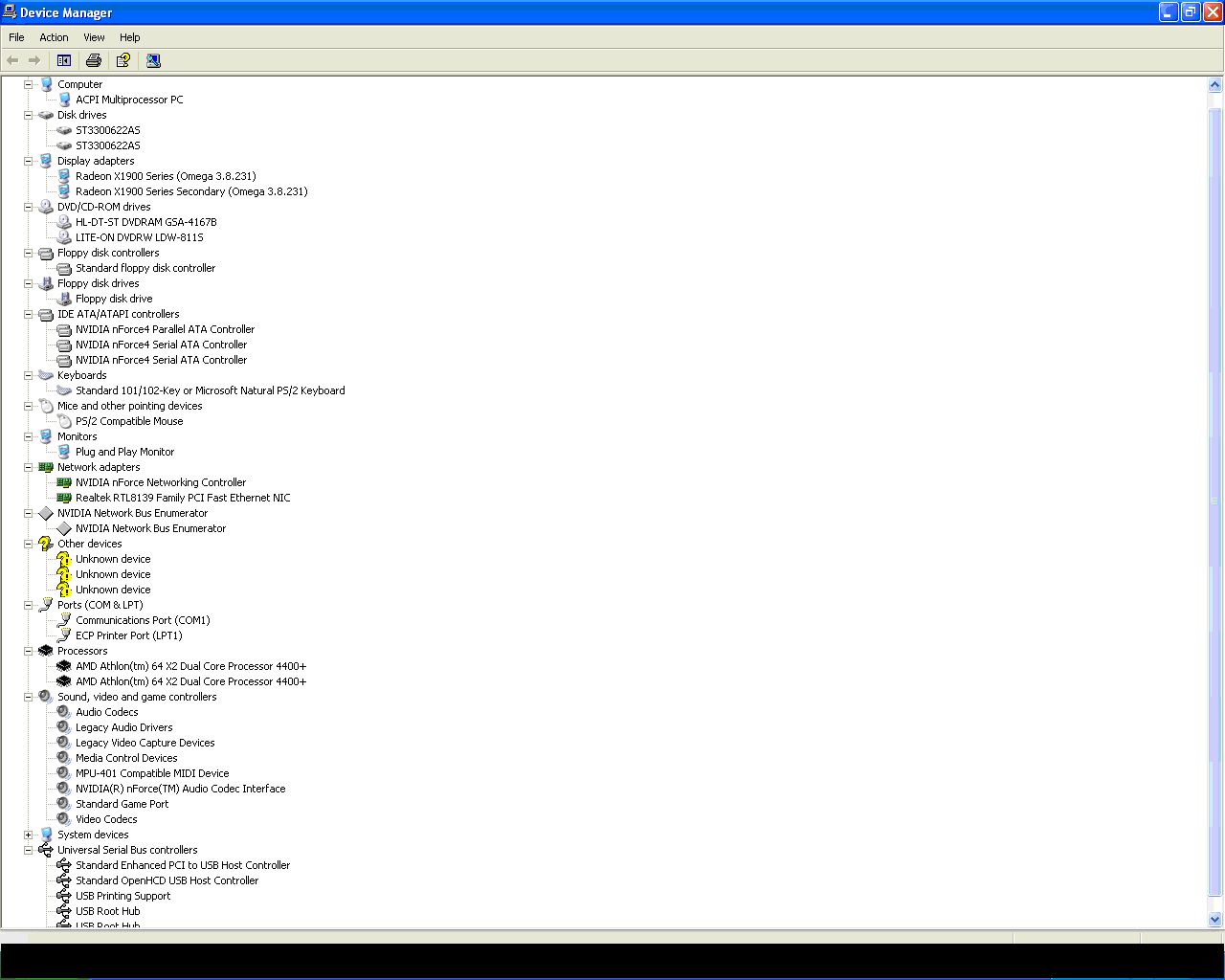1225x980 pixels.
Task: Click the Plug and Play Monitor icon
Action: pyautogui.click(x=64, y=452)
